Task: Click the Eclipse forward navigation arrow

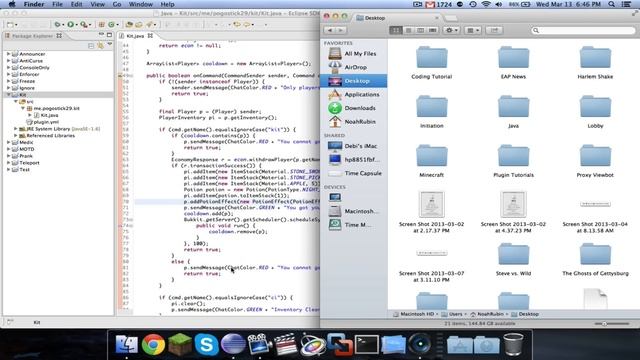Action: [247, 24]
